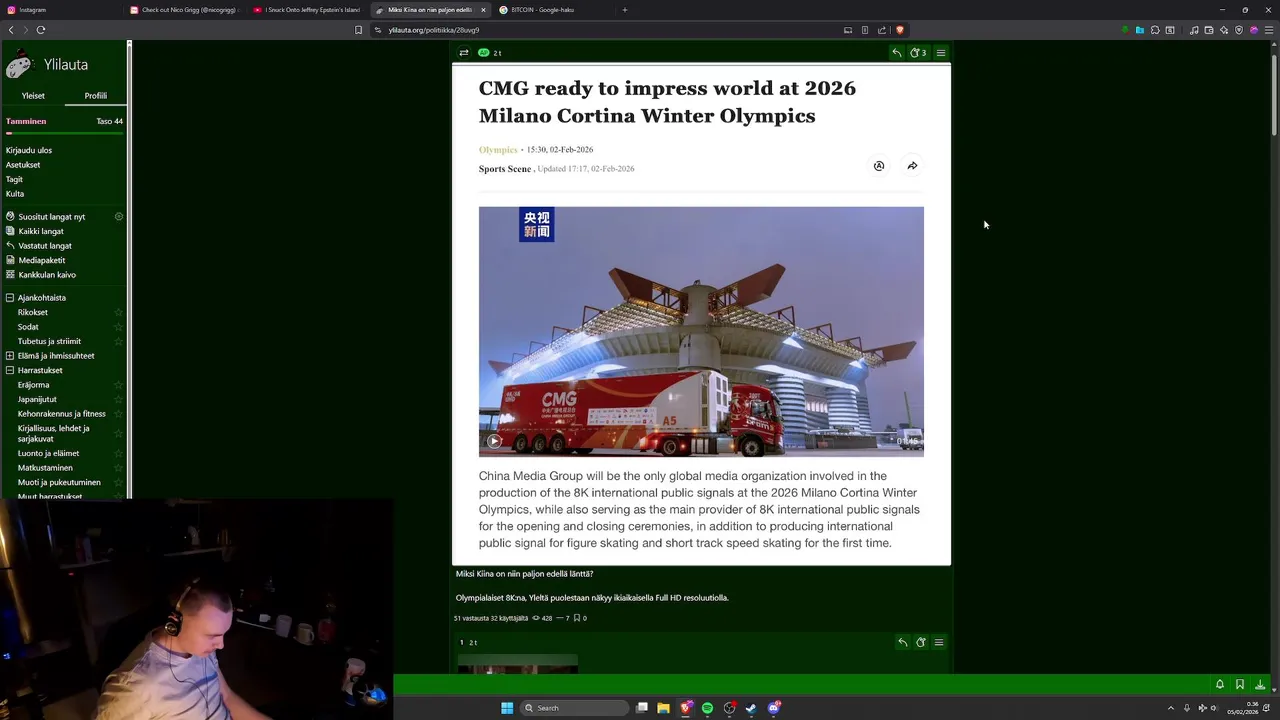
Task: Expand the Elämä ja ihmissuhteet category
Action: coord(10,356)
